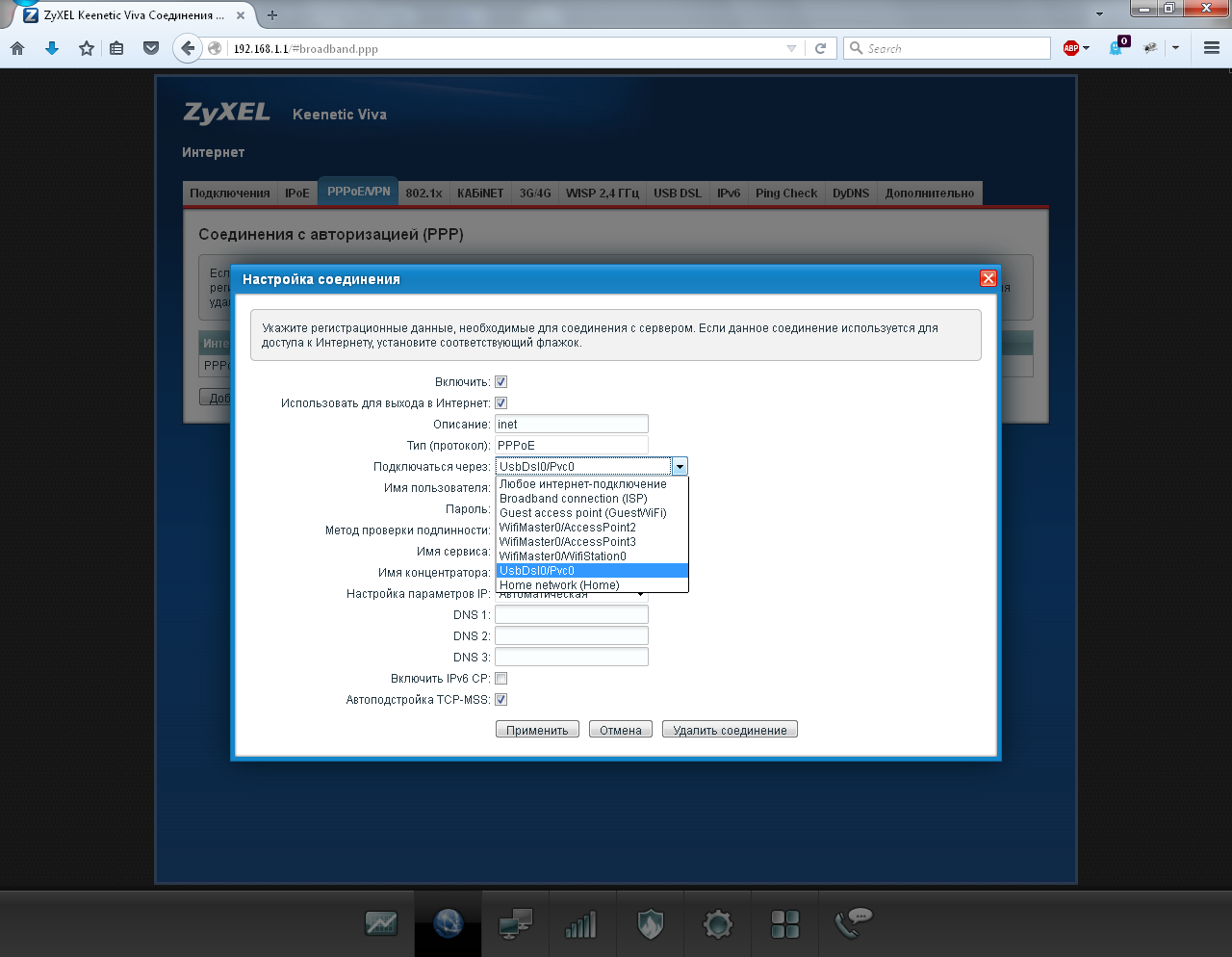Image resolution: width=1232 pixels, height=957 pixels.
Task: Click the Описание field containing inet
Action: pos(572,425)
